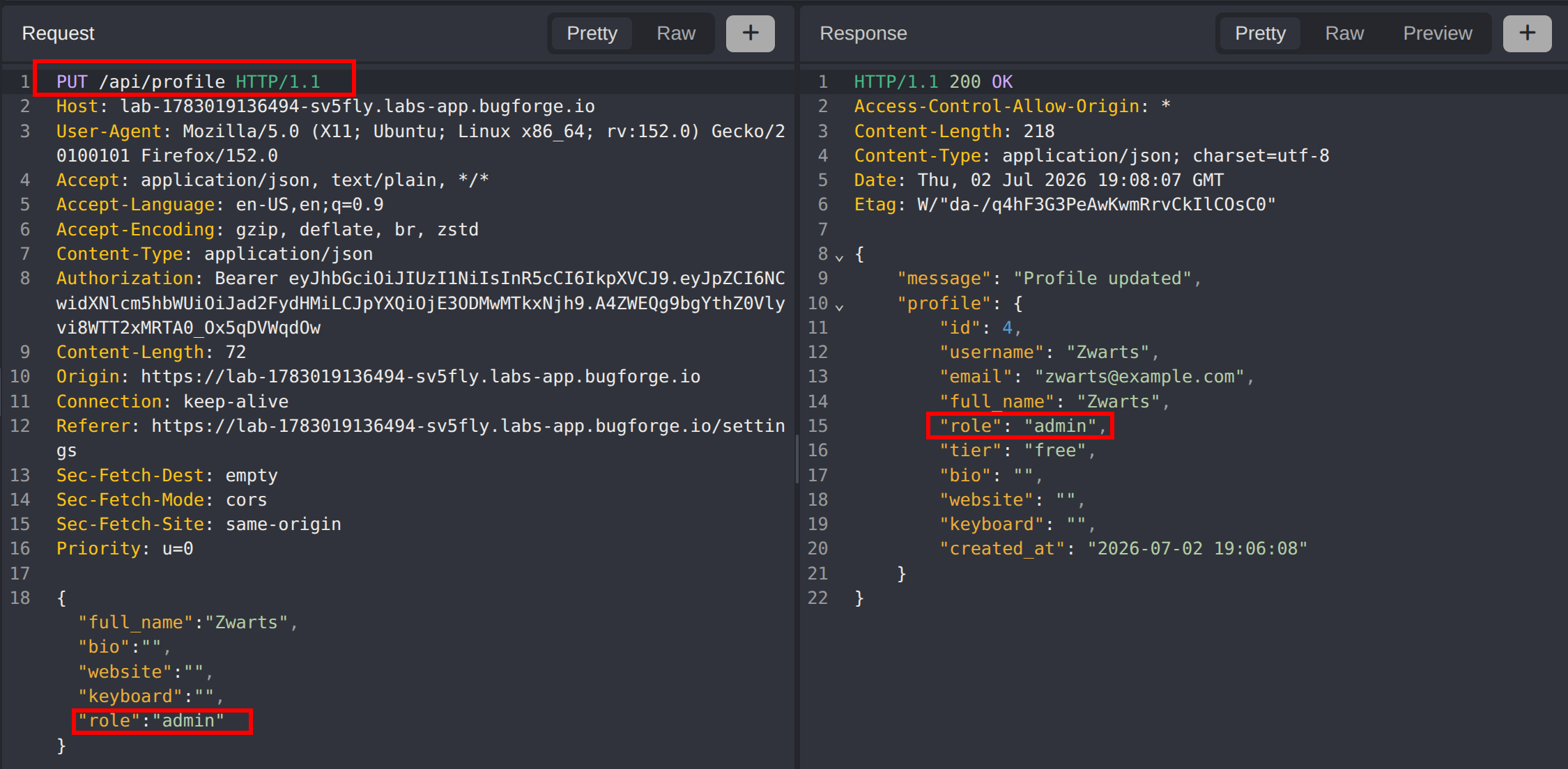Click the Accept-Encoding header line

tap(268, 229)
